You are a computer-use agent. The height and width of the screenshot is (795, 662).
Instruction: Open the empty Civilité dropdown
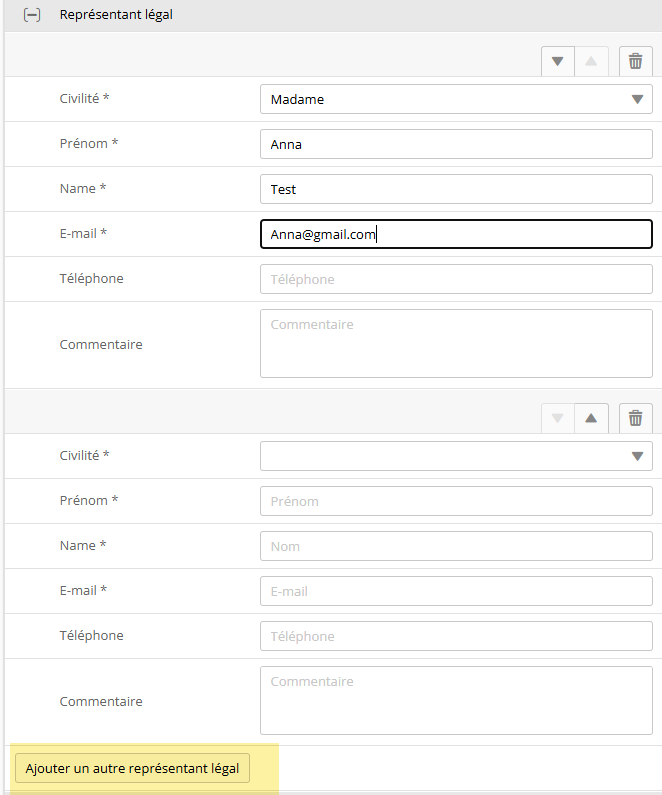point(456,456)
